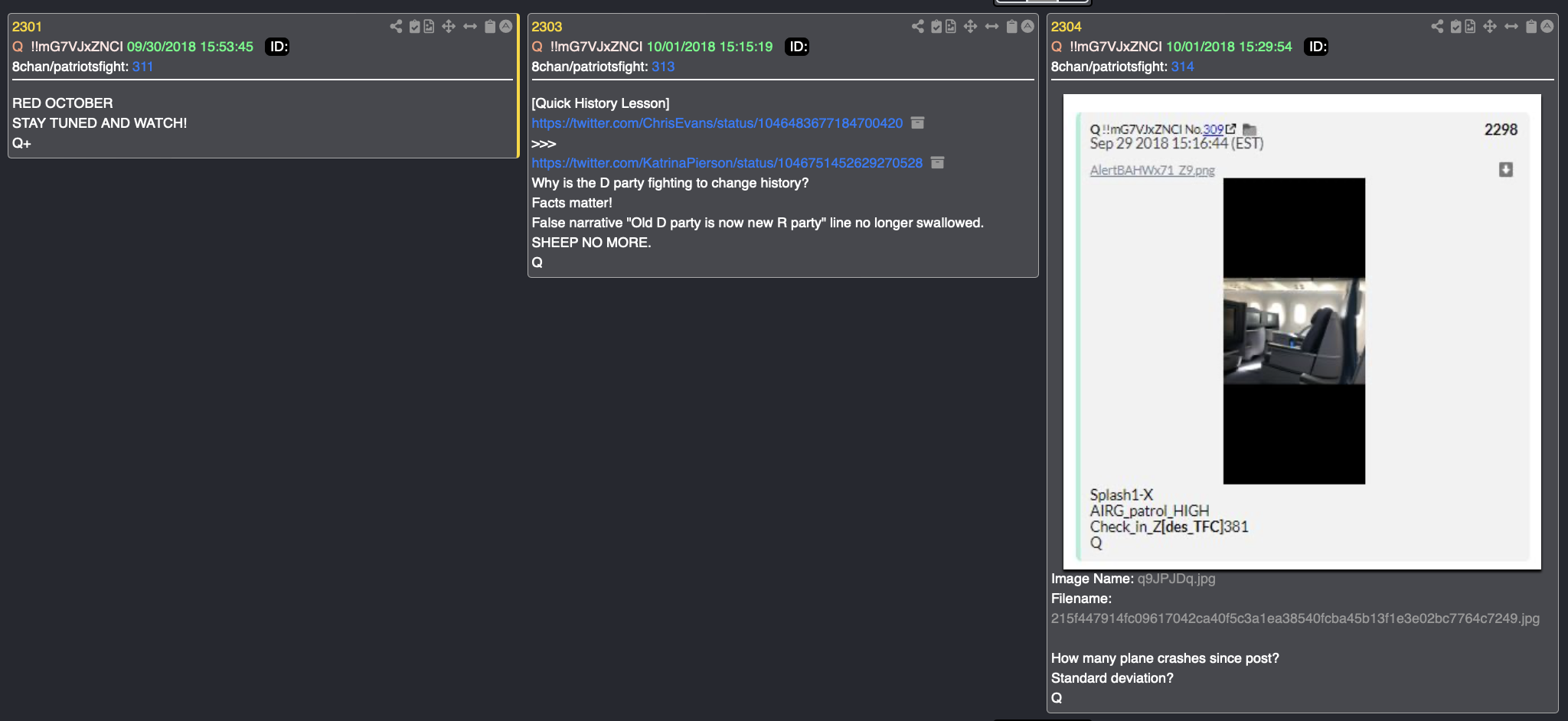
Task: Click image file icon on post 2304
Action: (x=1470, y=27)
